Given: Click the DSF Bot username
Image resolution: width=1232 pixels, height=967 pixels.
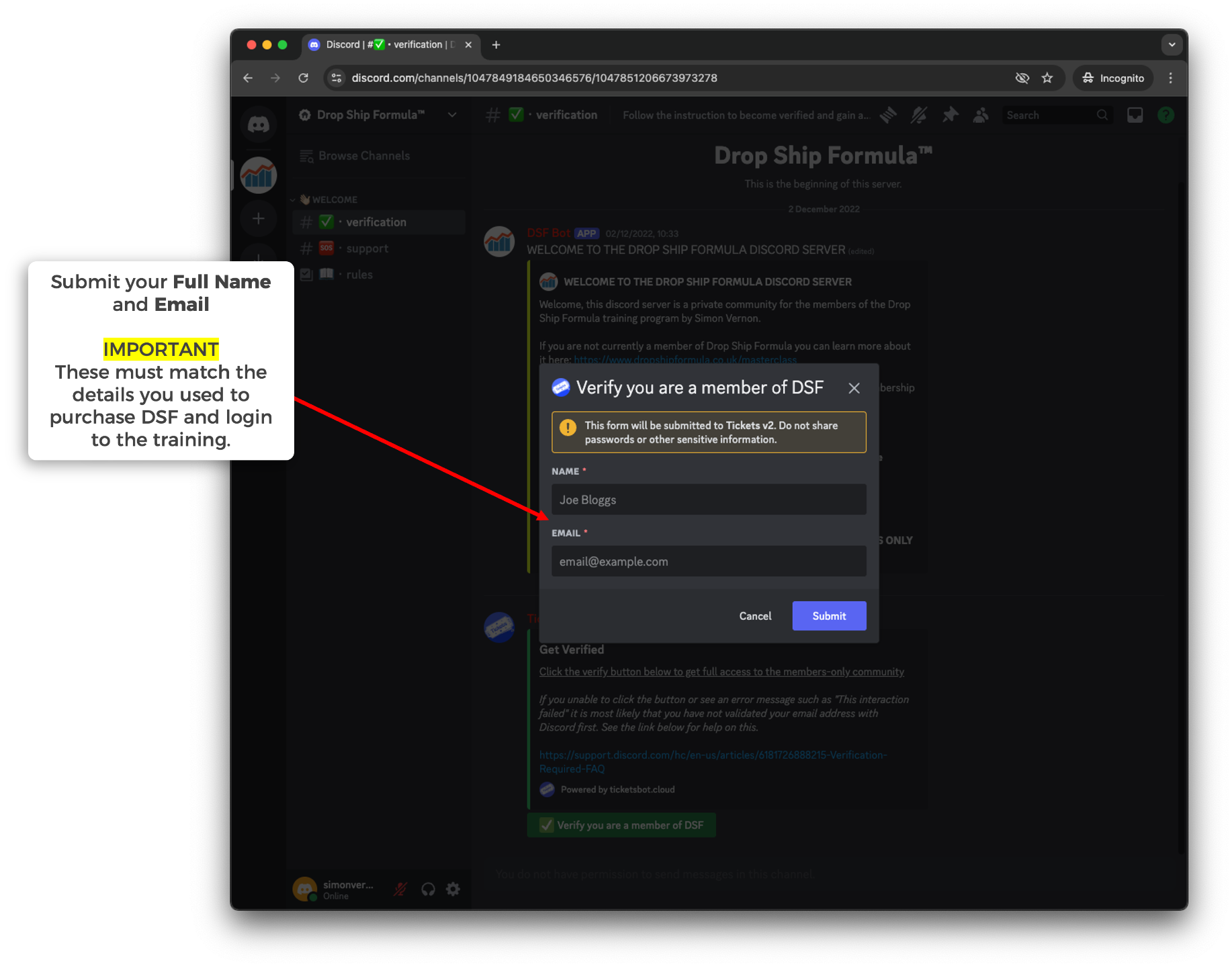Looking at the screenshot, I should [548, 233].
